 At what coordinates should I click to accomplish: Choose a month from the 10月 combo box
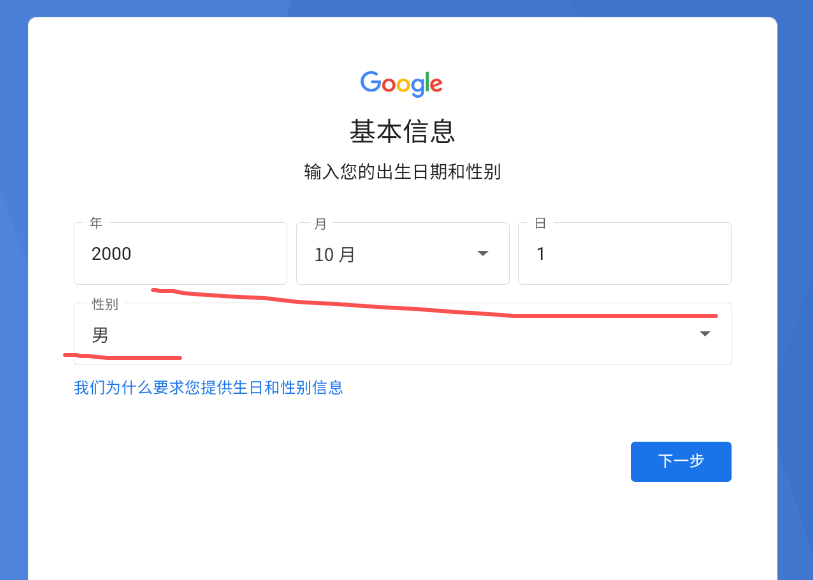pos(402,253)
